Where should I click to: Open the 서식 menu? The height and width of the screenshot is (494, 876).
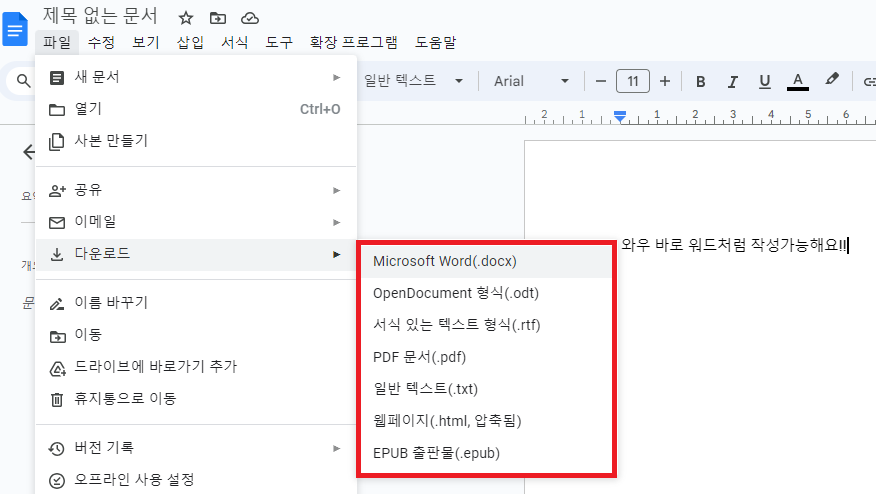[x=235, y=42]
